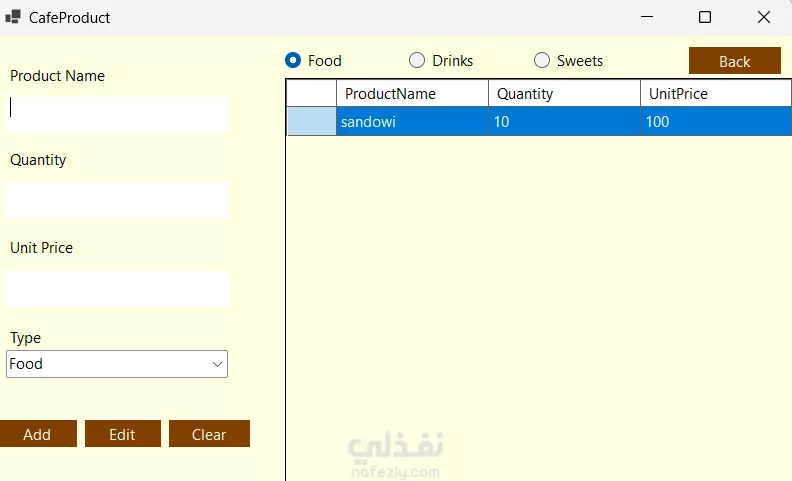Click the sandowi product name cell
792x481 pixels.
[412, 122]
